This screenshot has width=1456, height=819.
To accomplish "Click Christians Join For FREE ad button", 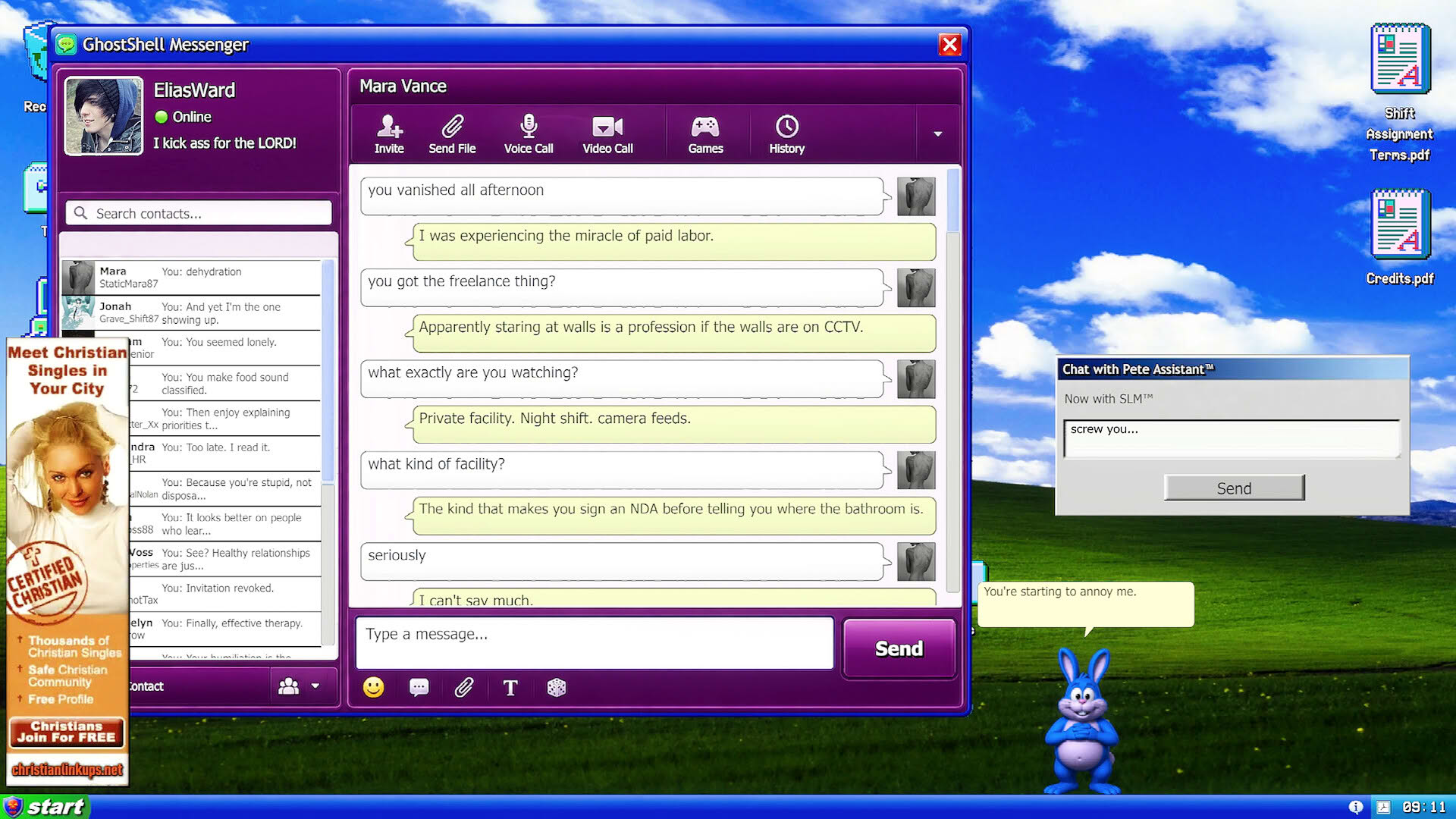I will [67, 732].
